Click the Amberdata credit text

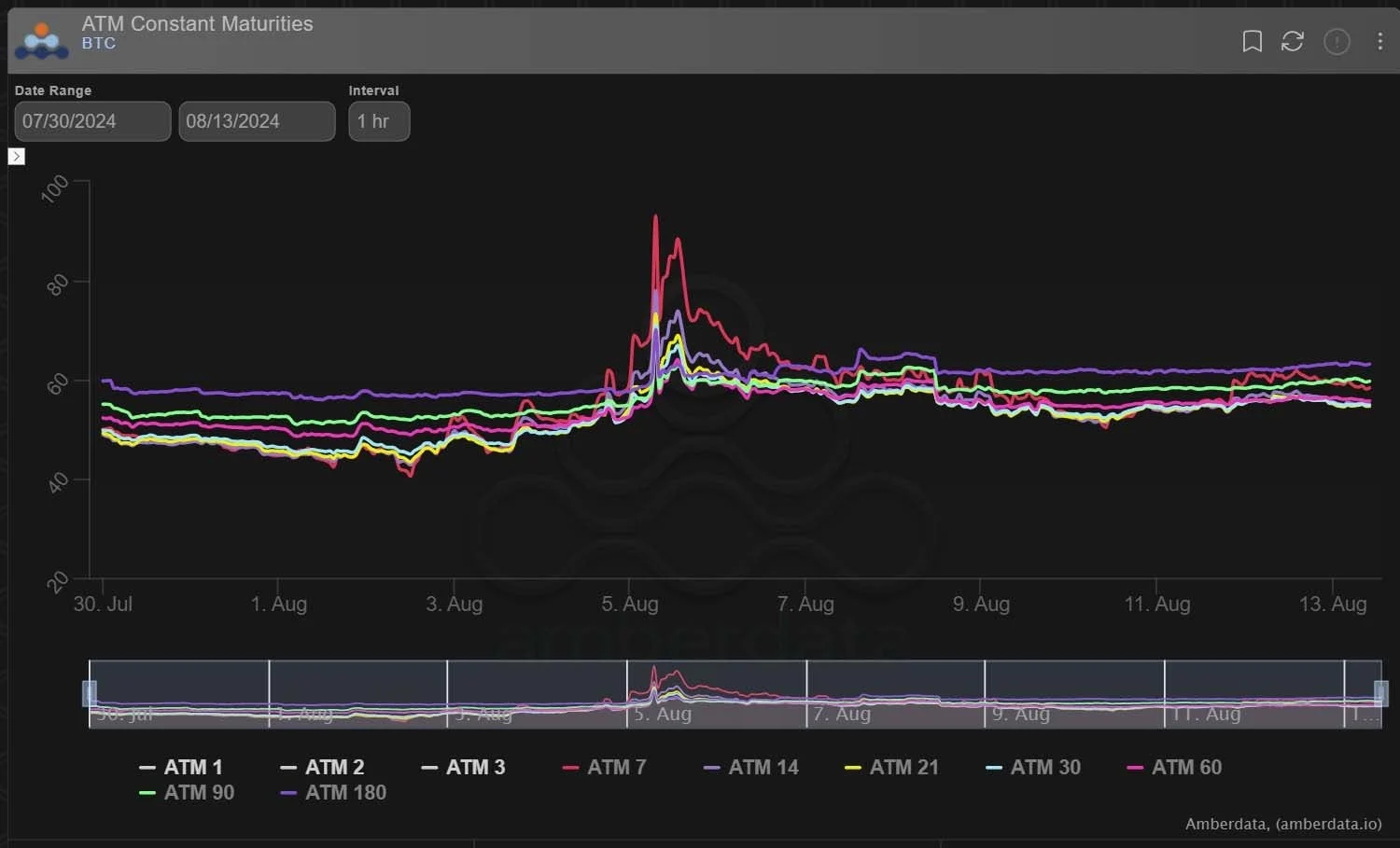tap(1283, 824)
